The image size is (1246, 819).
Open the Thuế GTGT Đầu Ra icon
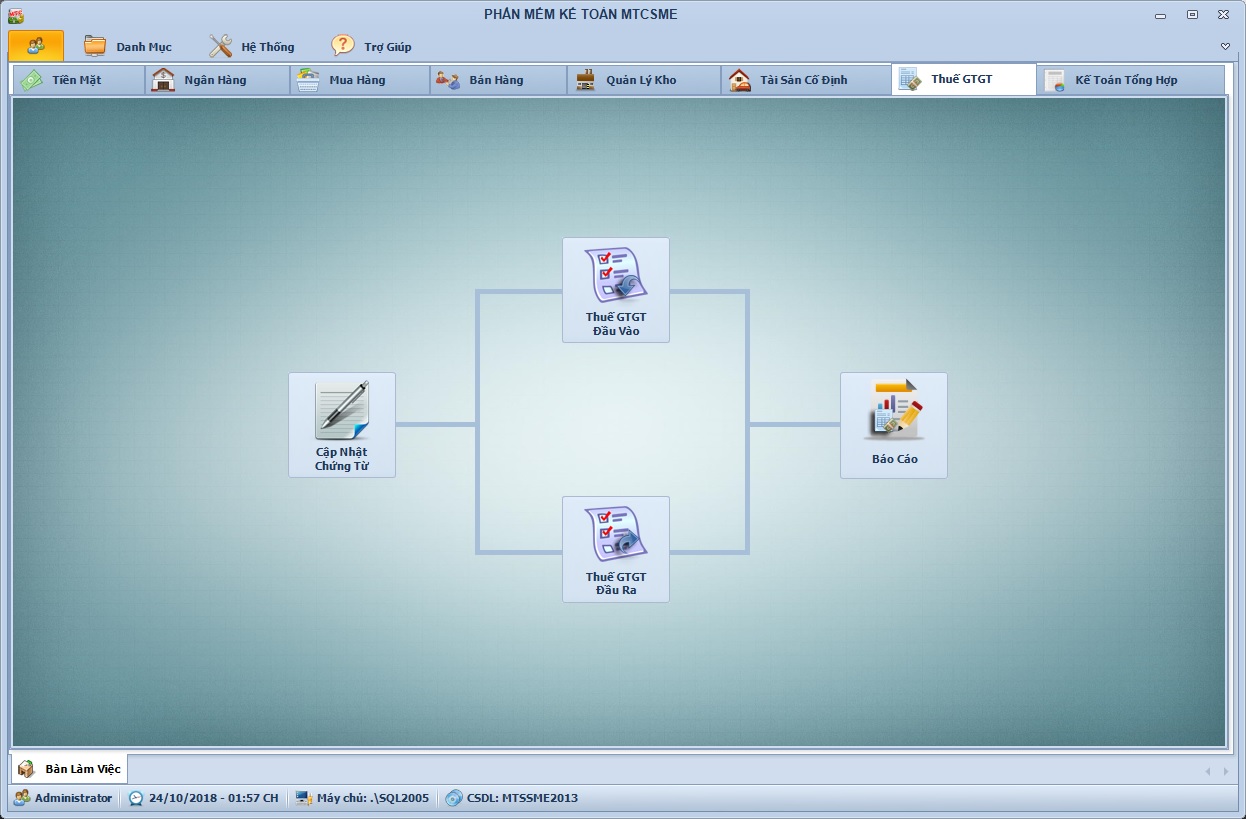[615, 535]
